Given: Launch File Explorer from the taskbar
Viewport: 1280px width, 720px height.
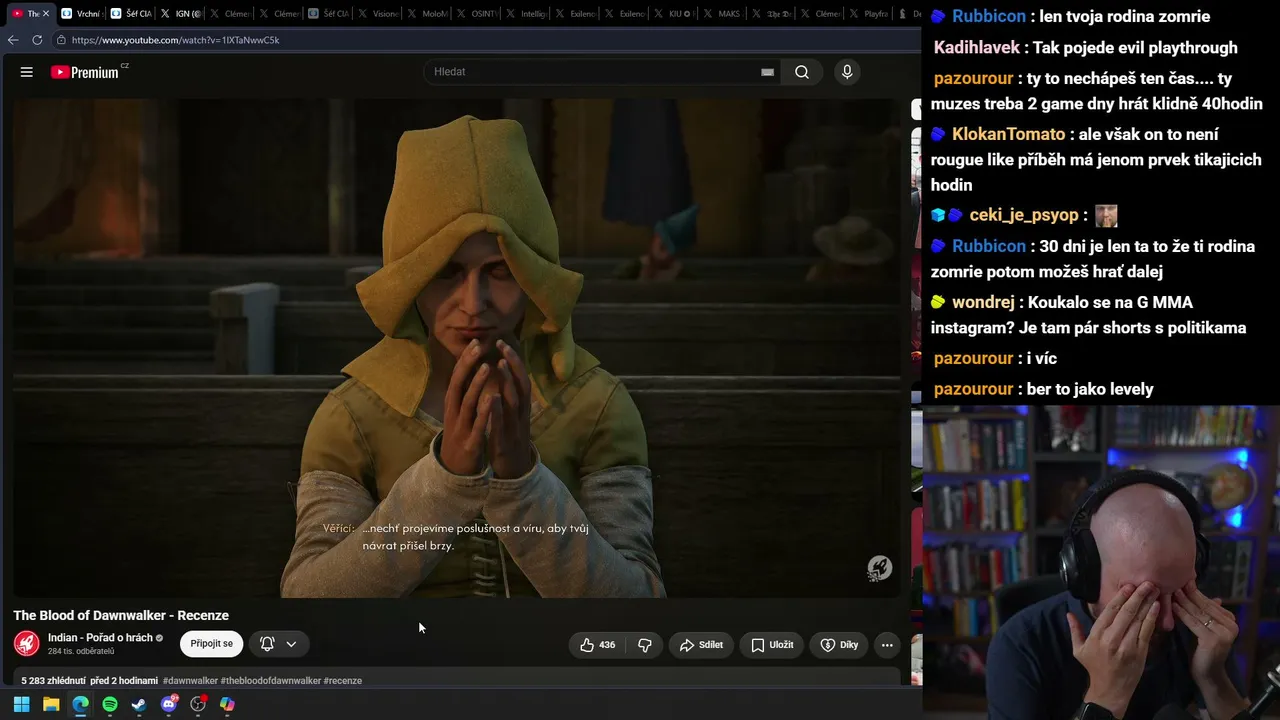Looking at the screenshot, I should click(51, 704).
